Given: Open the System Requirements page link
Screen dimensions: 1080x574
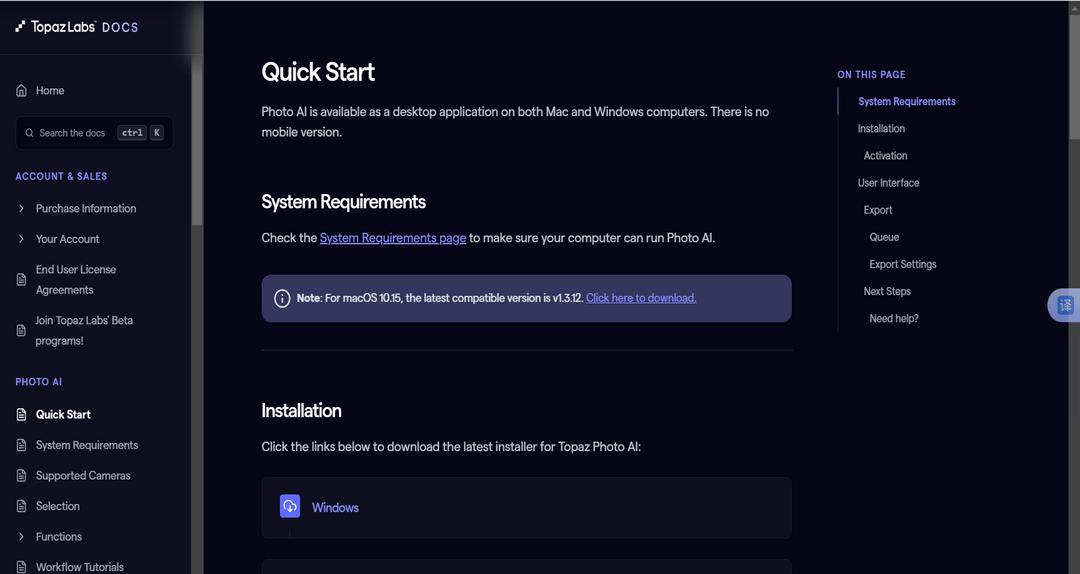Looking at the screenshot, I should (x=393, y=238).
